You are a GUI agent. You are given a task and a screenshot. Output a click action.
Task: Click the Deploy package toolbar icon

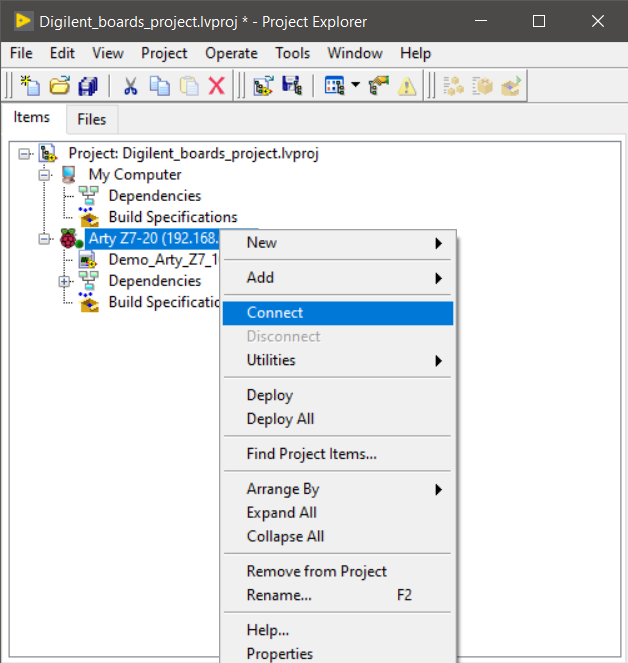[482, 86]
